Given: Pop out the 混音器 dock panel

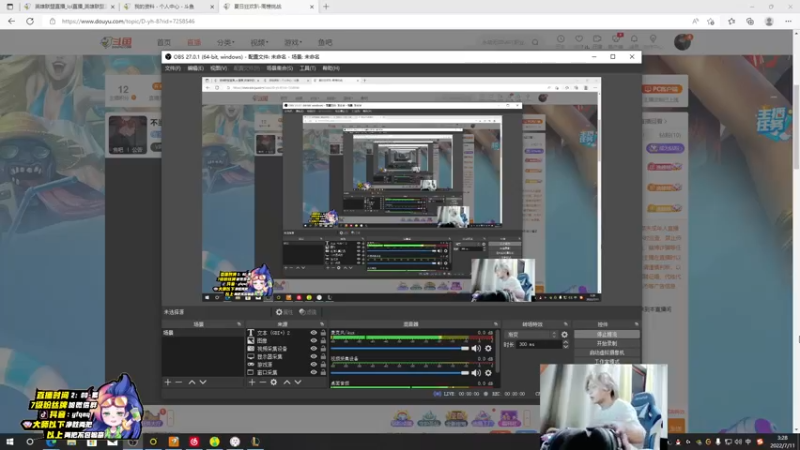Looking at the screenshot, I should (495, 324).
